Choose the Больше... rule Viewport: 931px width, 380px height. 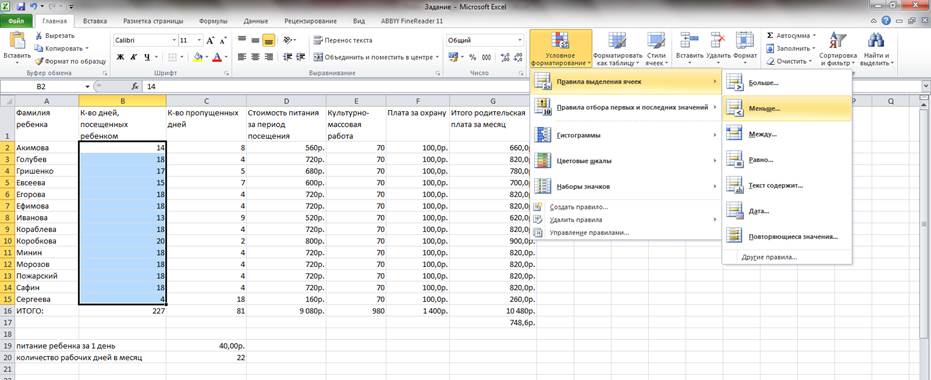[787, 83]
